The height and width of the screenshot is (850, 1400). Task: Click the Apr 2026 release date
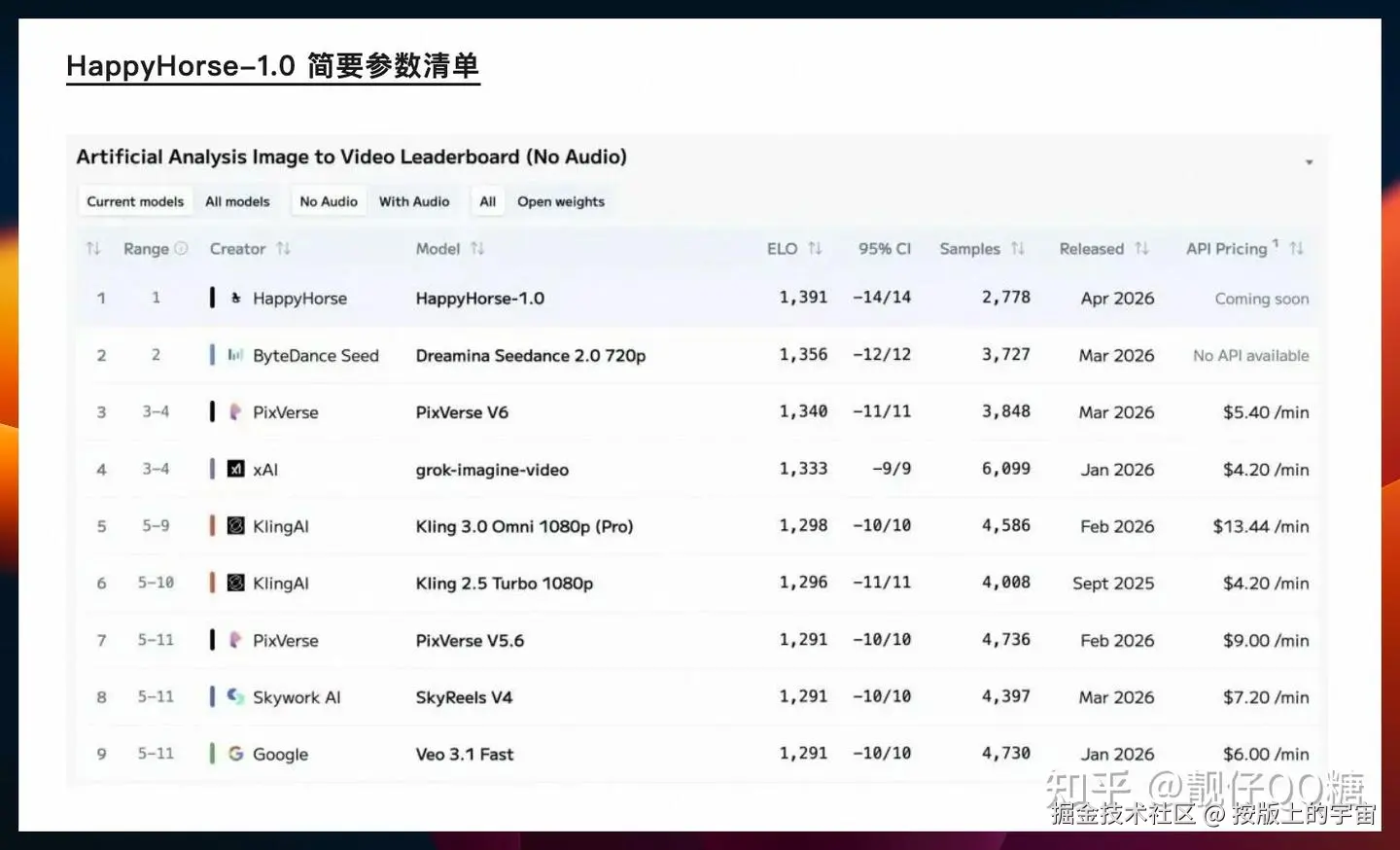pos(1118,299)
